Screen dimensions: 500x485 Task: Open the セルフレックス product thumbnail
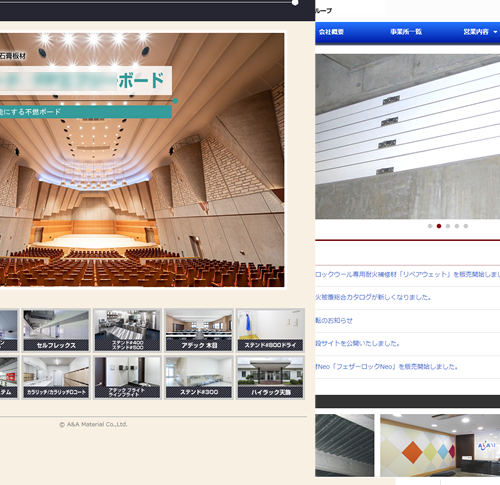(x=56, y=330)
